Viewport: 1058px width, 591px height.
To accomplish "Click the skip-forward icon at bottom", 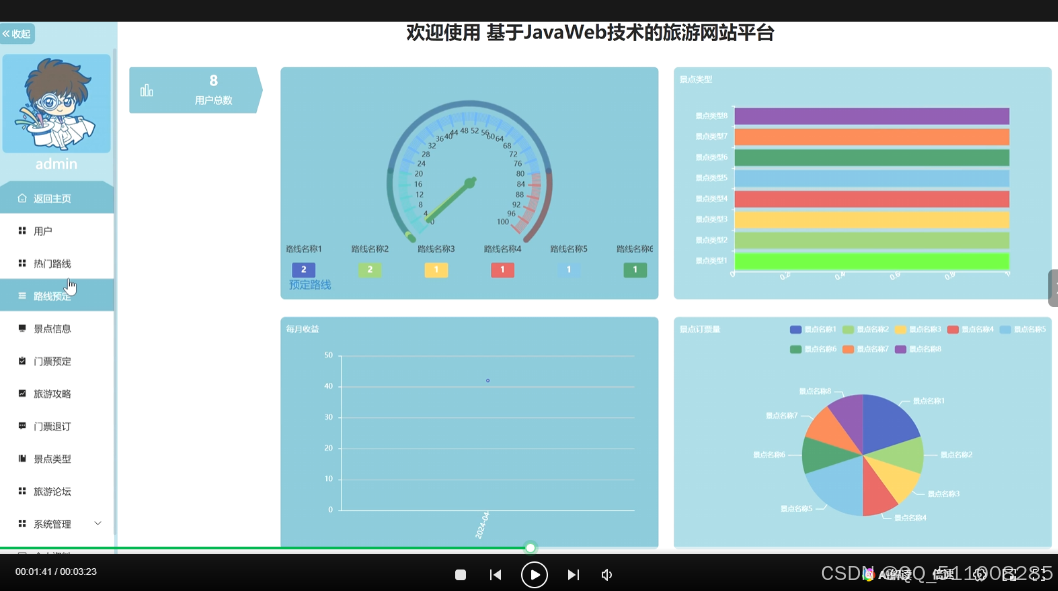I will [x=573, y=575].
